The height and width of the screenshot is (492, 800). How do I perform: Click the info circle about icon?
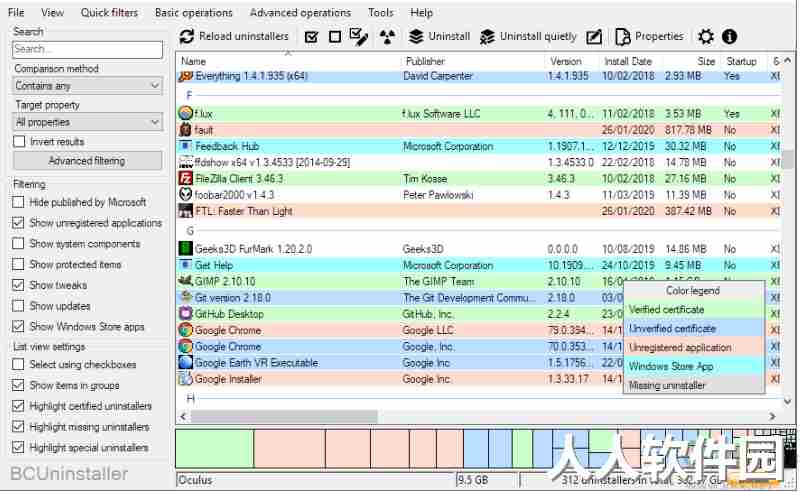click(730, 36)
